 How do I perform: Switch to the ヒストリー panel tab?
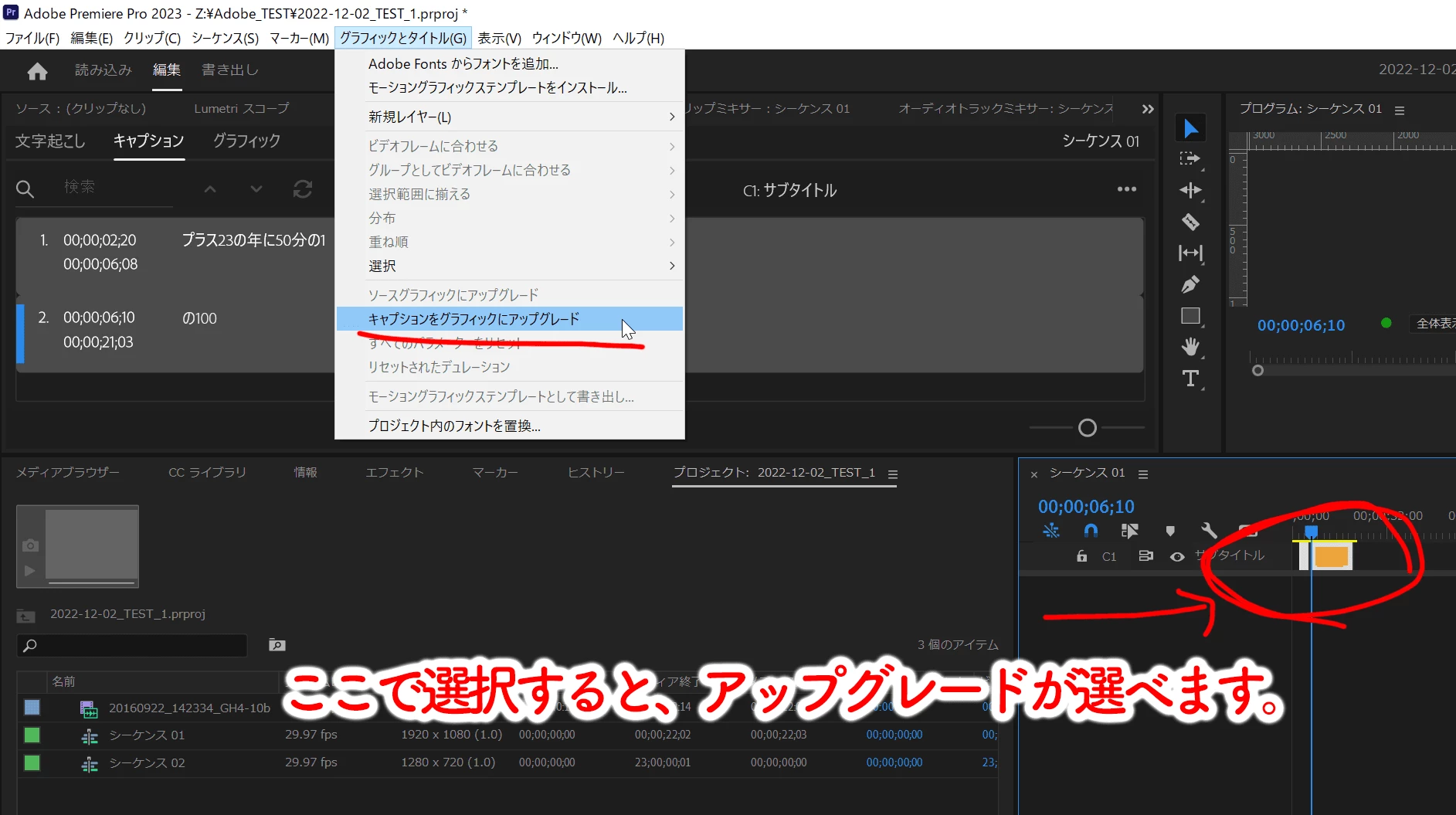(x=596, y=472)
